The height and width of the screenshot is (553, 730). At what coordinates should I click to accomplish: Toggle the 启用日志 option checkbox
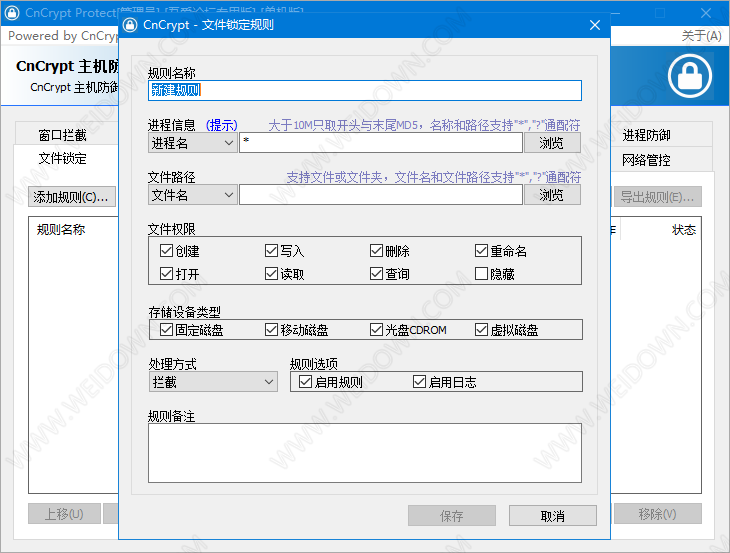pyautogui.click(x=419, y=382)
